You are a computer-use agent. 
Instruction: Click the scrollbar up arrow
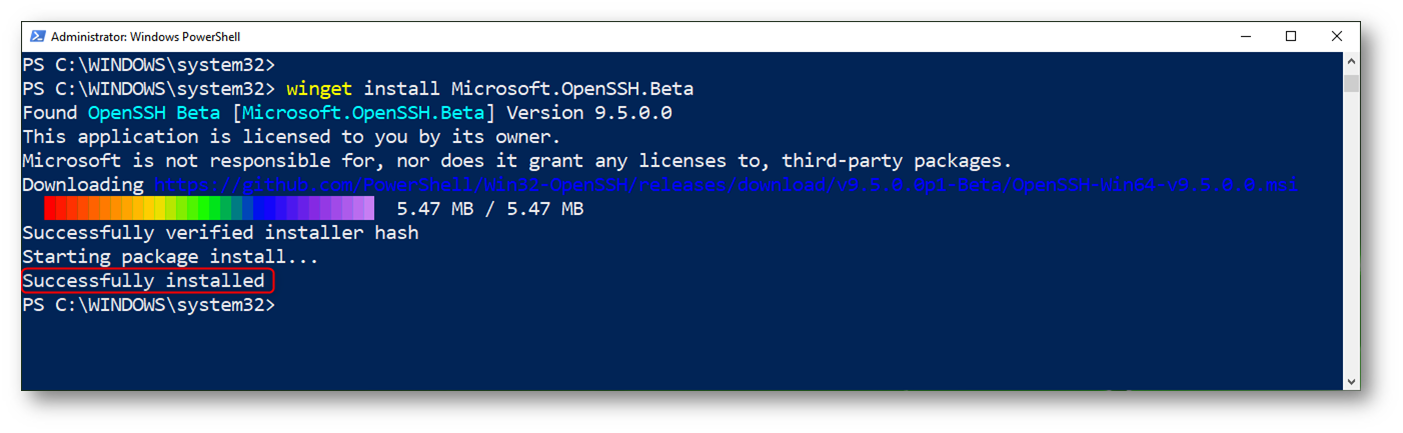(1352, 61)
